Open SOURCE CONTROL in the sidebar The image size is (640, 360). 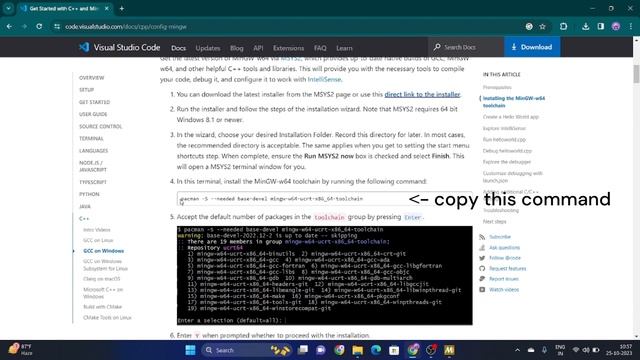pos(100,127)
